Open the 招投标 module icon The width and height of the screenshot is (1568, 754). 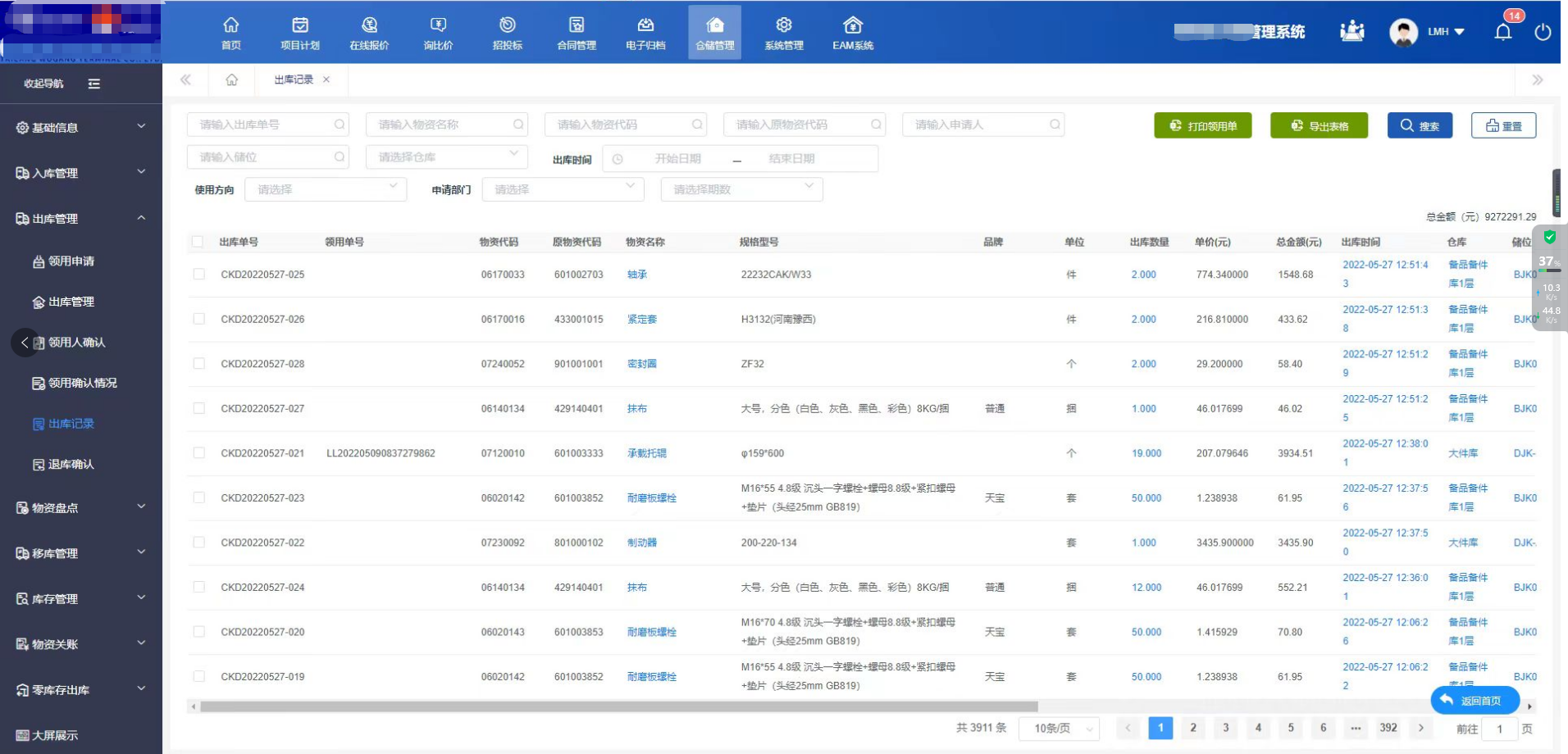coord(508,25)
